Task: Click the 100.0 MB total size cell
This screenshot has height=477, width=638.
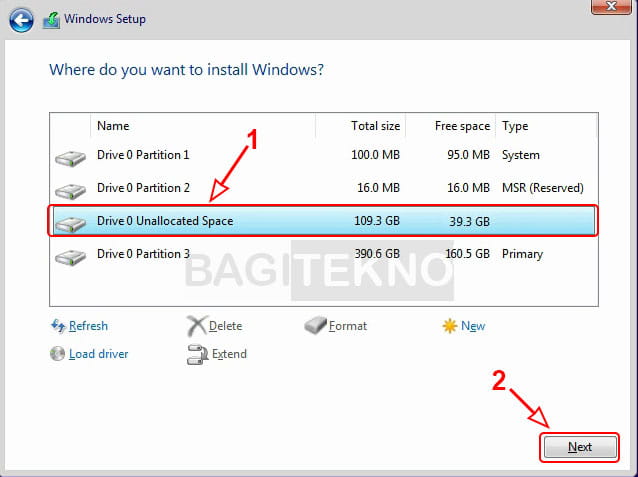Action: tap(376, 155)
